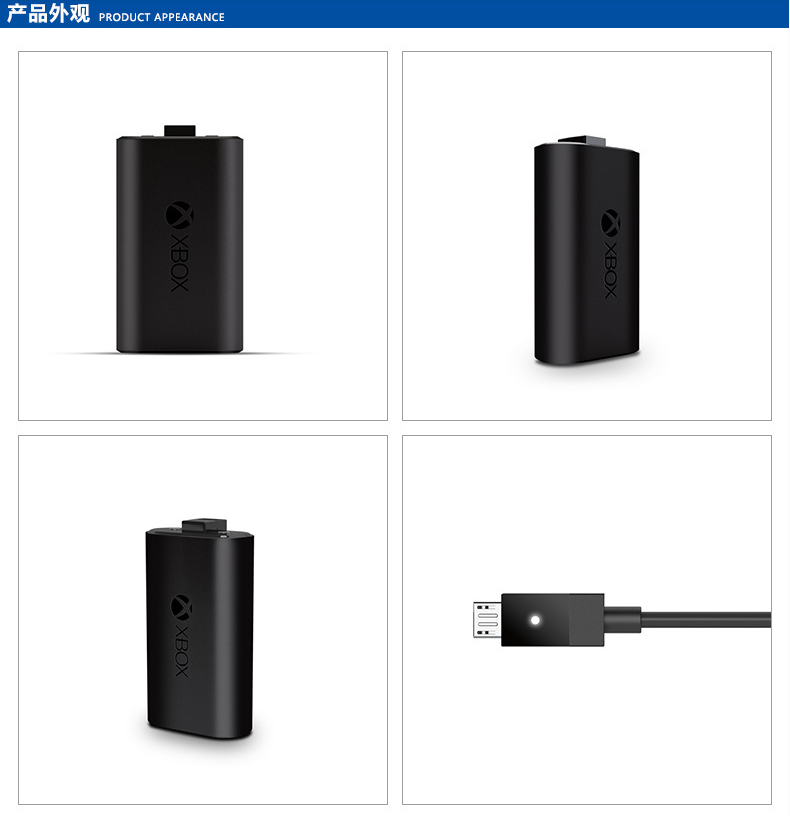Select the PRODUCT APPEARANCE heading text
This screenshot has height=816, width=790.
click(x=161, y=17)
